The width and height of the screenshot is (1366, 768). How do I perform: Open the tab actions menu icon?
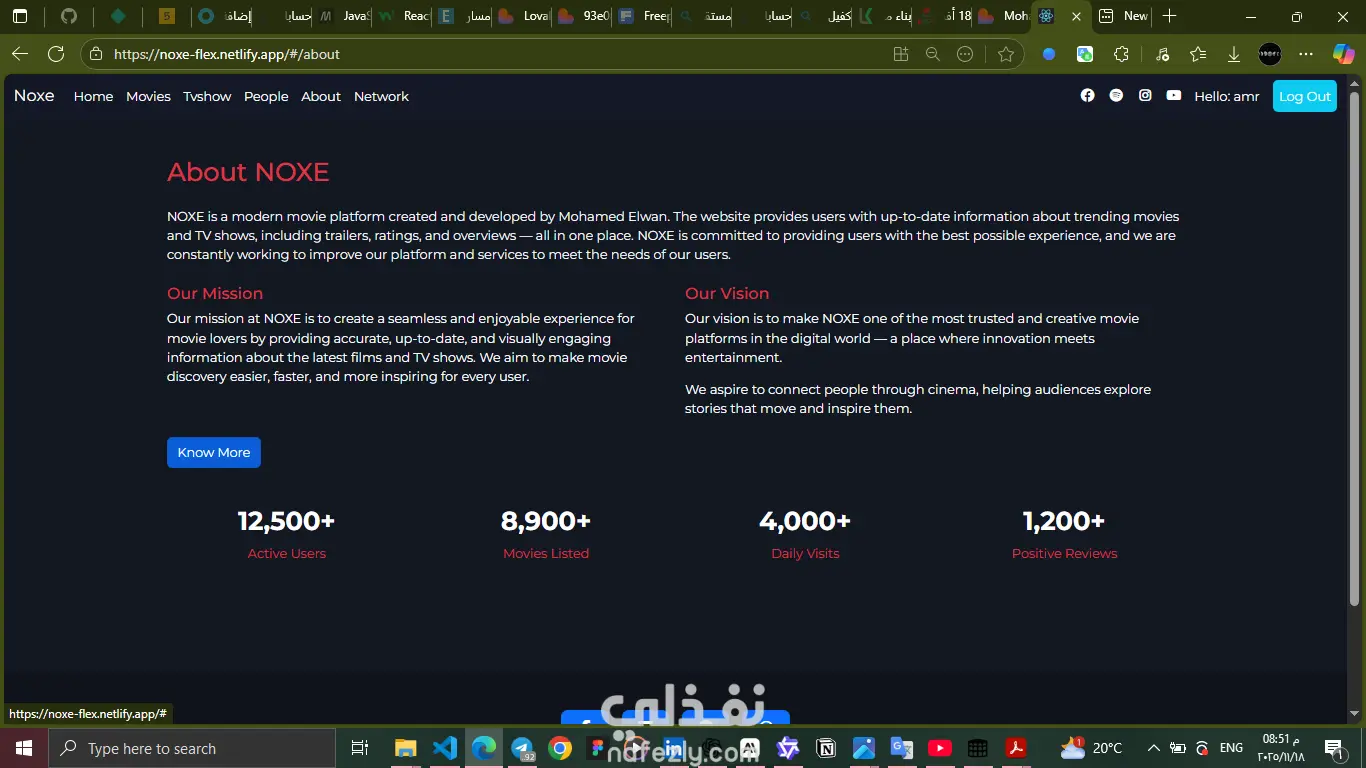click(20, 16)
